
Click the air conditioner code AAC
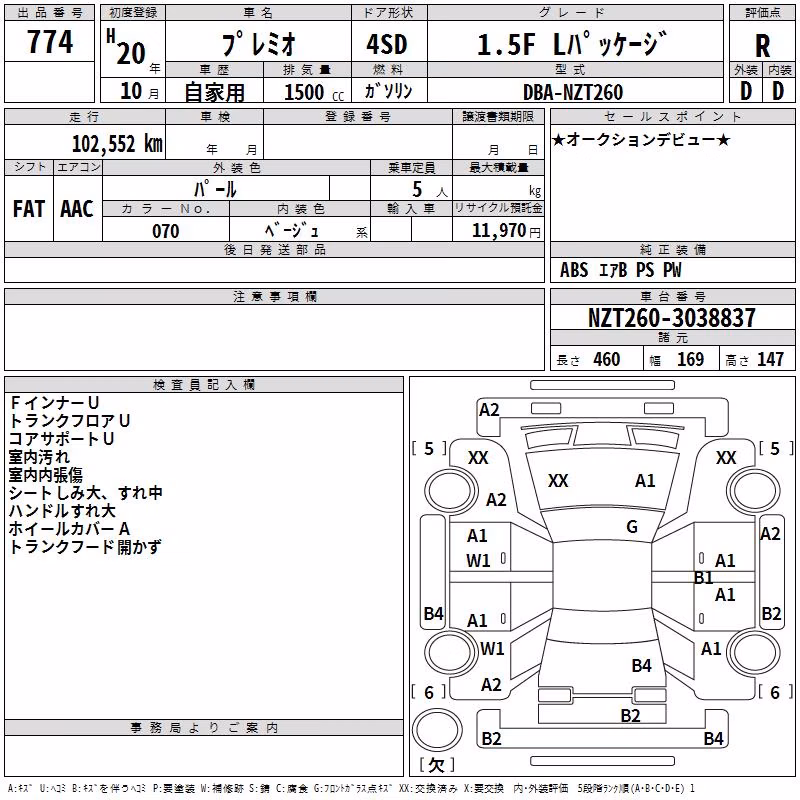pyautogui.click(x=77, y=209)
